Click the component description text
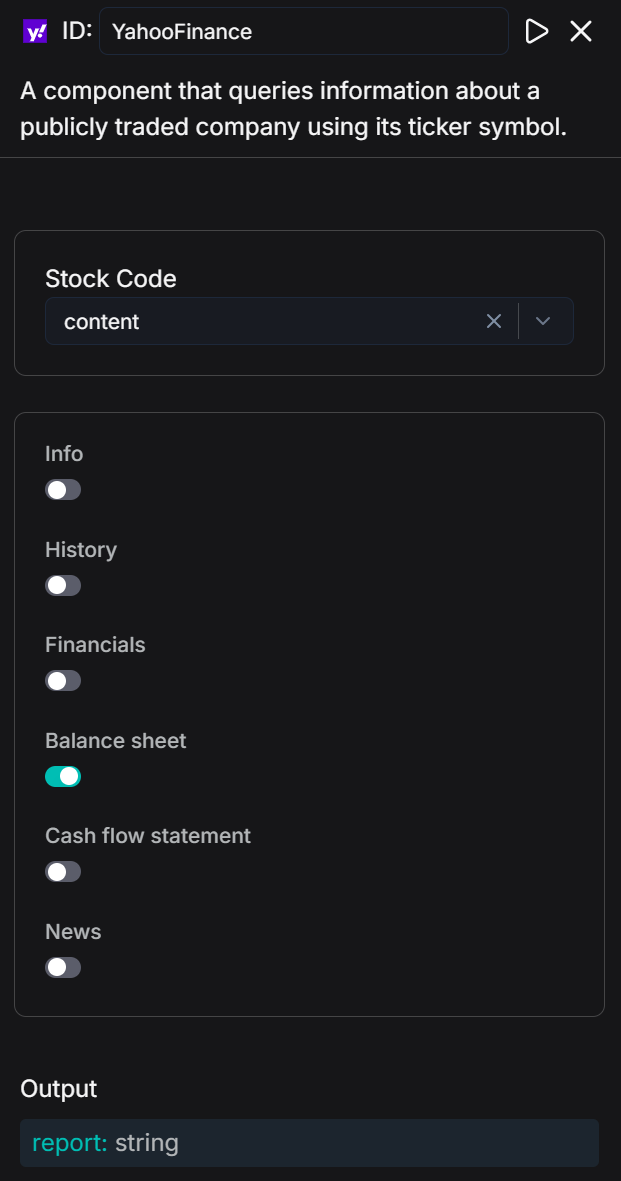The image size is (621, 1181). pyautogui.click(x=294, y=110)
